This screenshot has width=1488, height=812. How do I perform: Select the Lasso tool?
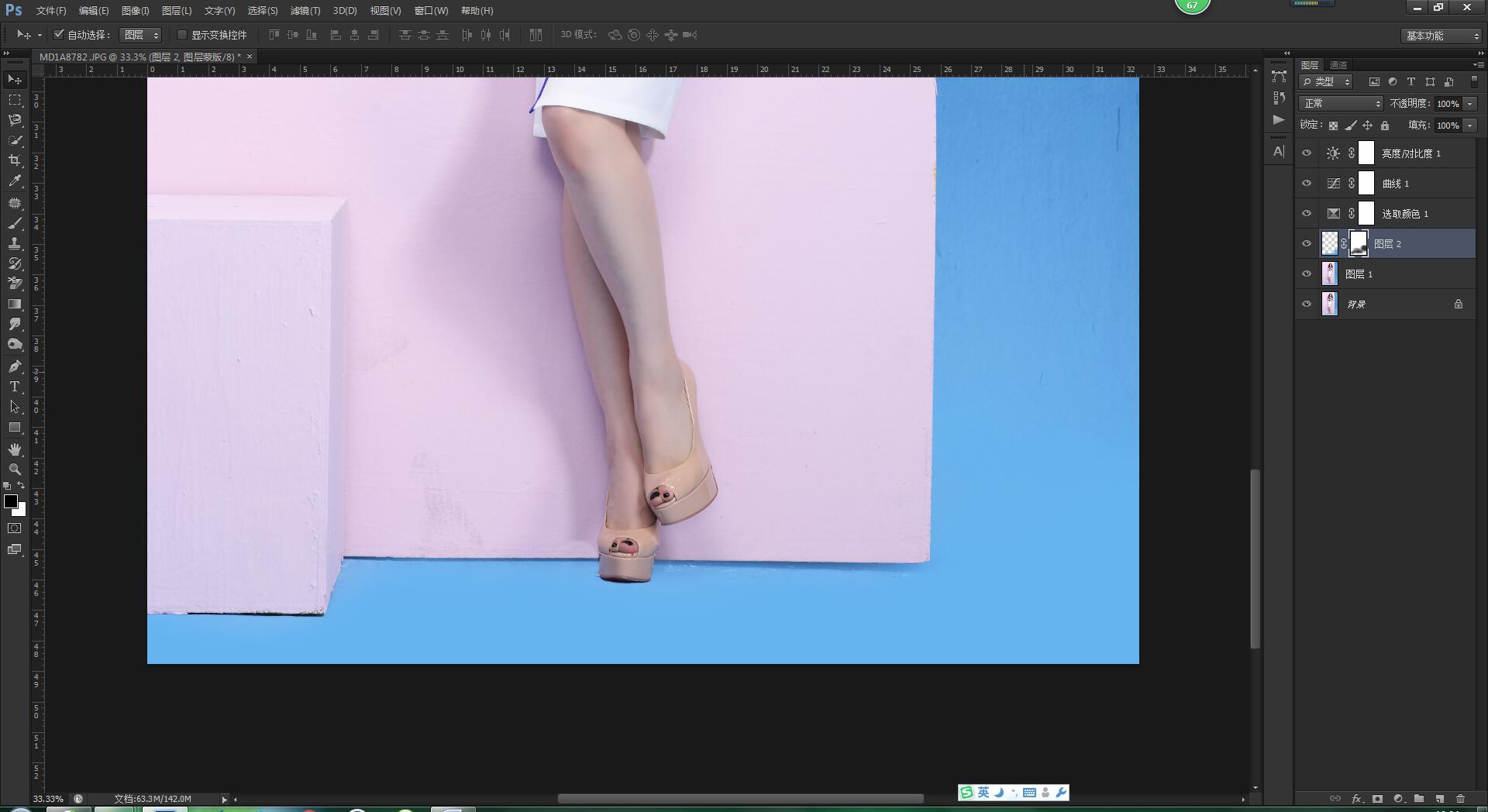(15, 120)
